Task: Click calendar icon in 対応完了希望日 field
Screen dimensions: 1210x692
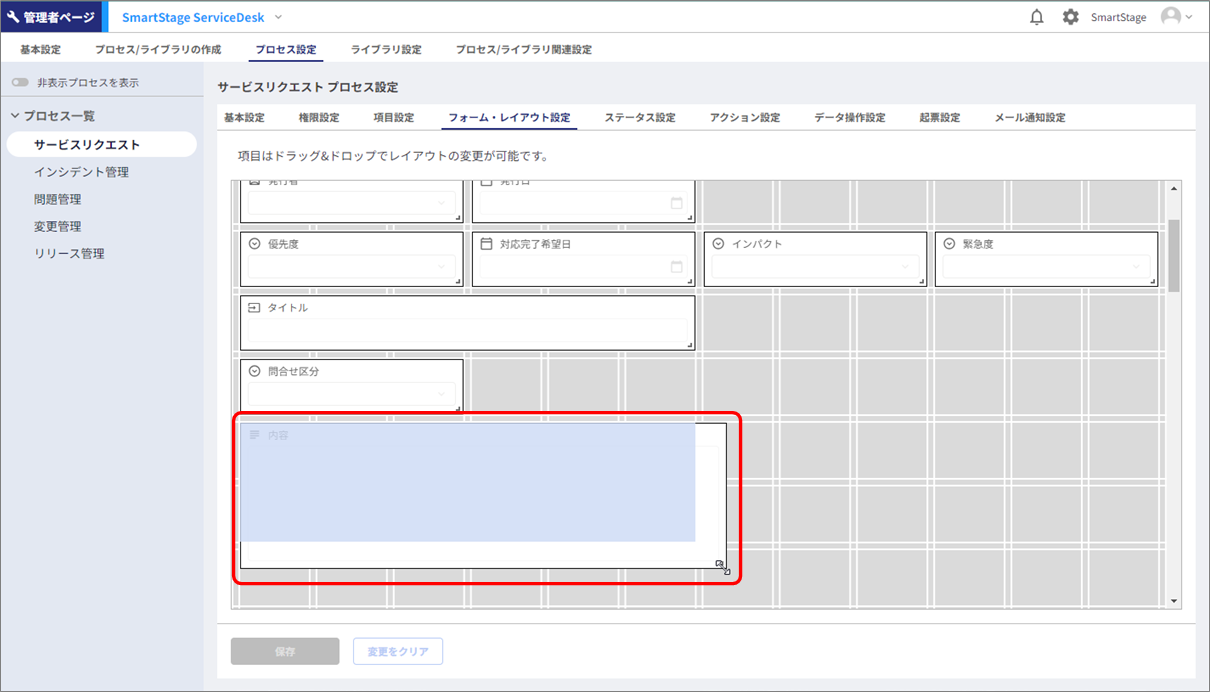Action: click(x=677, y=267)
